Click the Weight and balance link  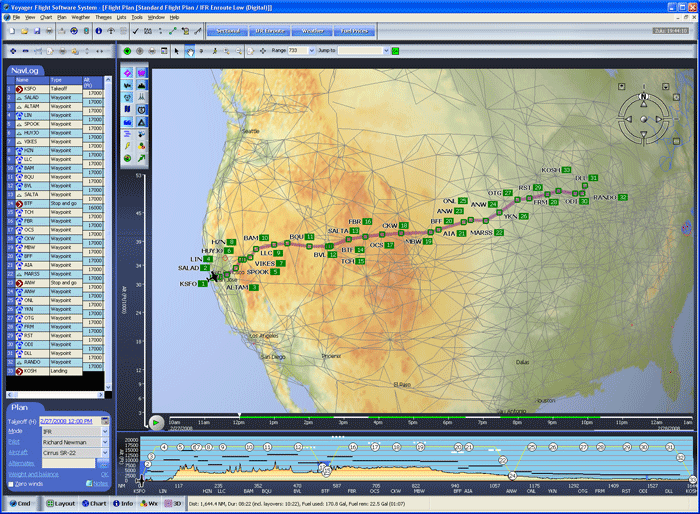click(33, 474)
